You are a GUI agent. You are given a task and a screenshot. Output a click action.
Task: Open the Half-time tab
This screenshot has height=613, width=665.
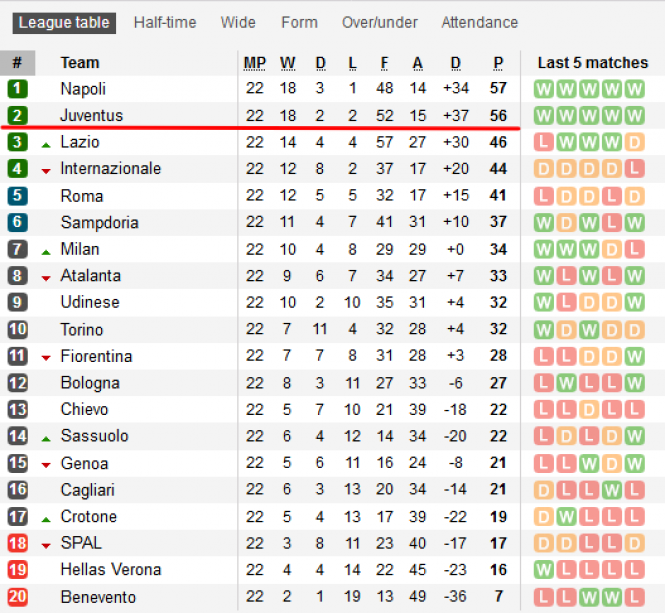(165, 22)
